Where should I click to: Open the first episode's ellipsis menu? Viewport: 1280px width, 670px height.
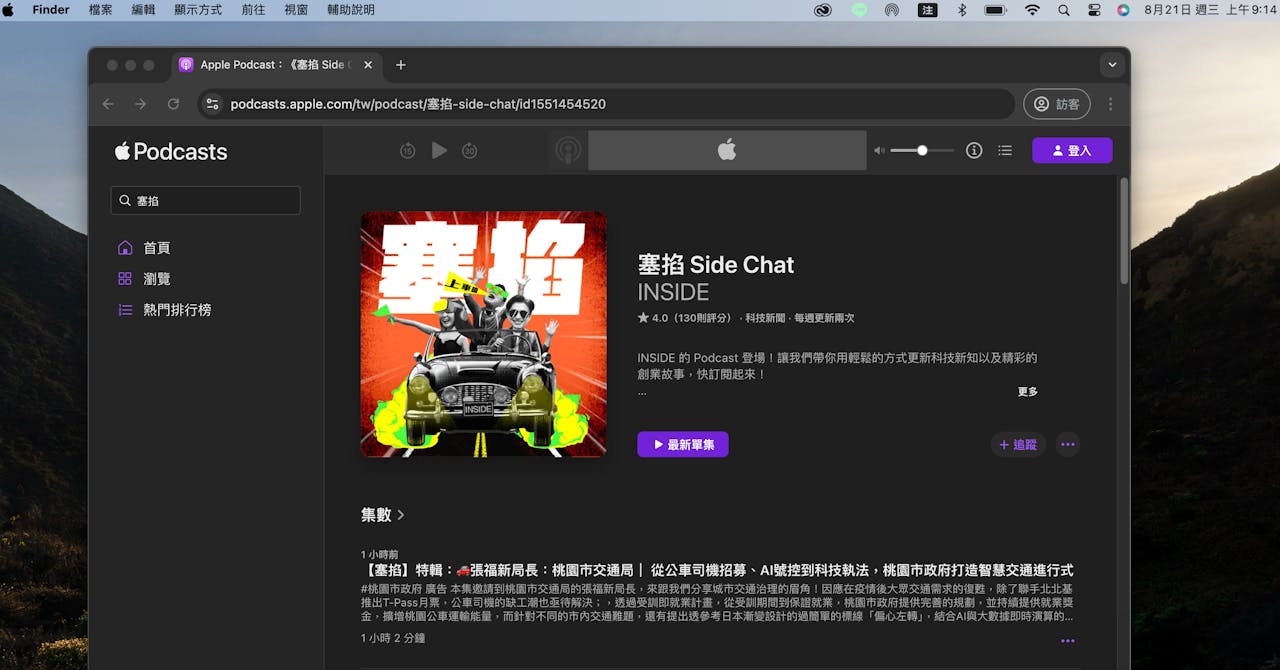(x=1067, y=641)
